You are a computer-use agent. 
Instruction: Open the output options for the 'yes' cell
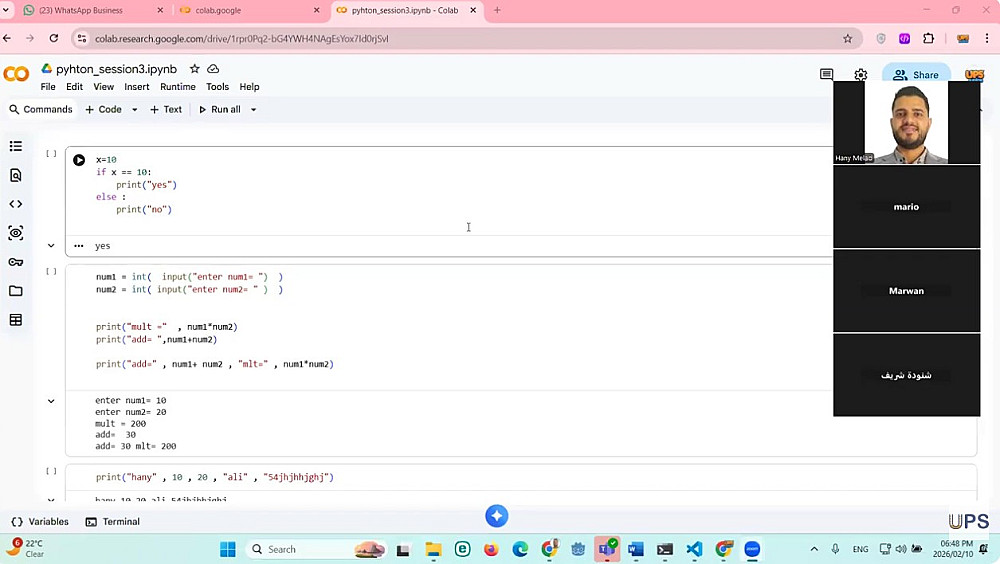78,246
